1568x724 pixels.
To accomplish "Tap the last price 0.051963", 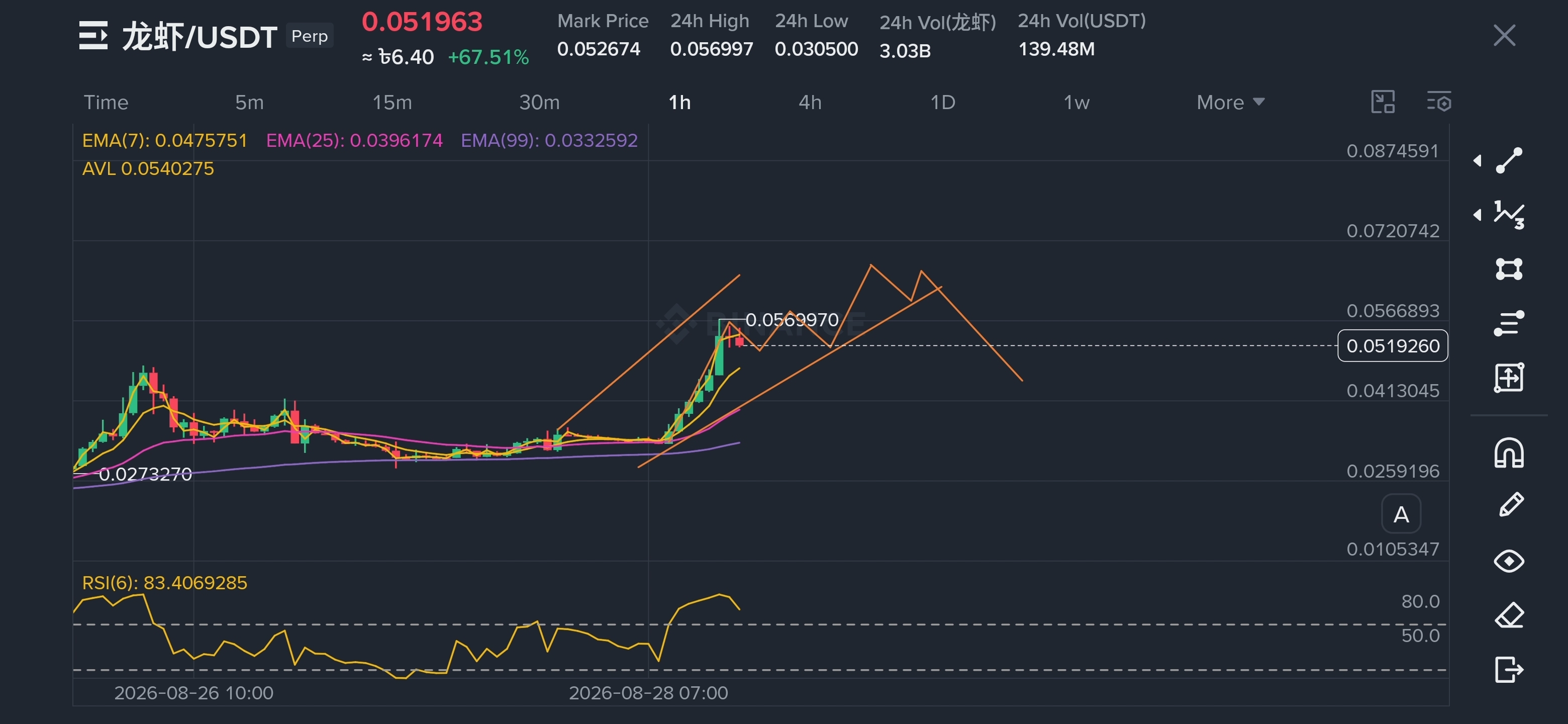I will point(422,22).
